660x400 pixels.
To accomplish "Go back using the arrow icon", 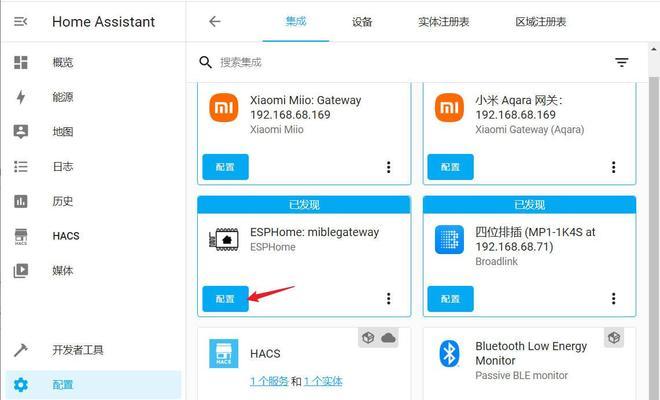I will tap(215, 21).
